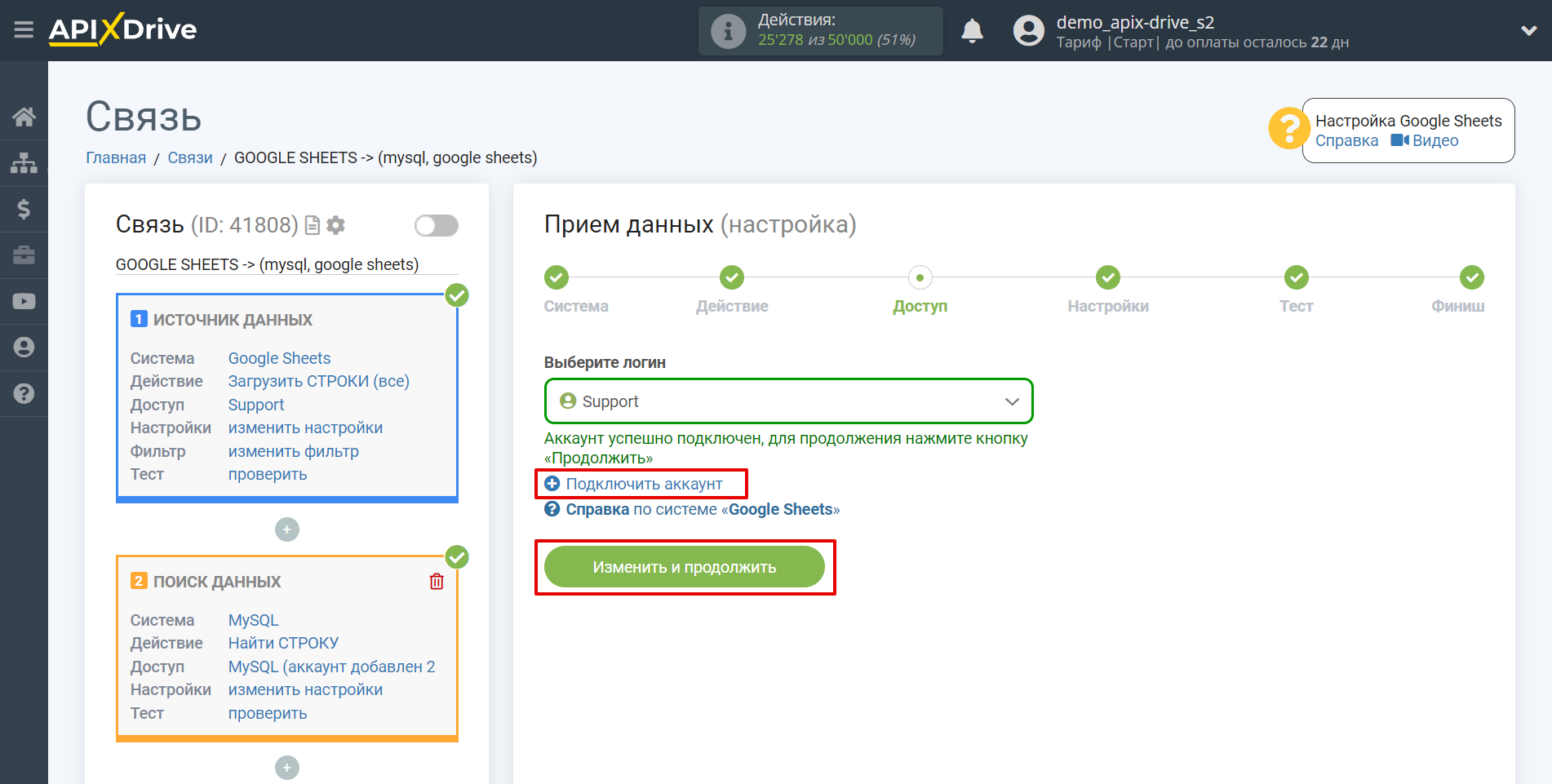Open profile icon in sidebar

pyautogui.click(x=24, y=347)
